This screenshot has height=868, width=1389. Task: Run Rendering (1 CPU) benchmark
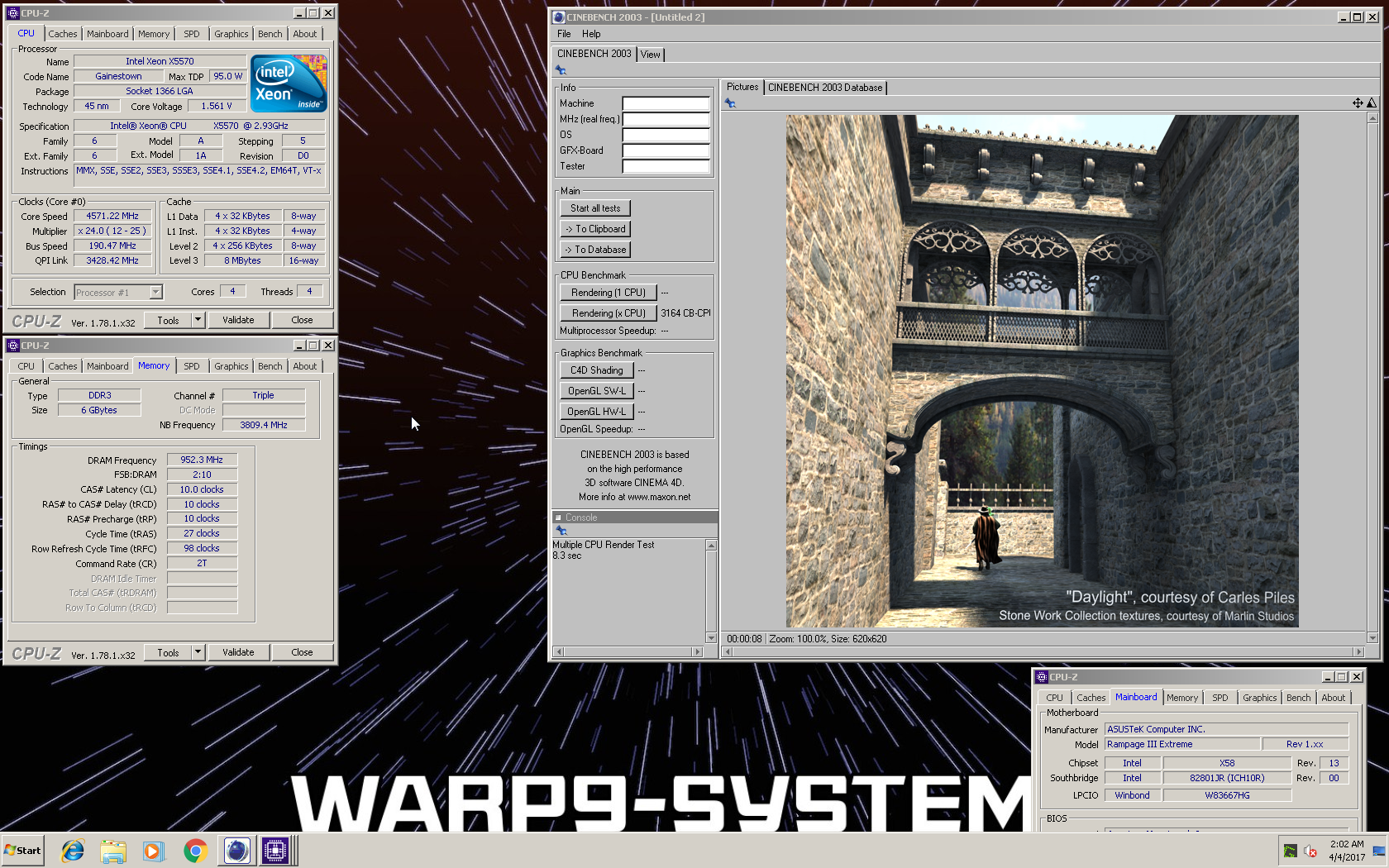click(608, 293)
